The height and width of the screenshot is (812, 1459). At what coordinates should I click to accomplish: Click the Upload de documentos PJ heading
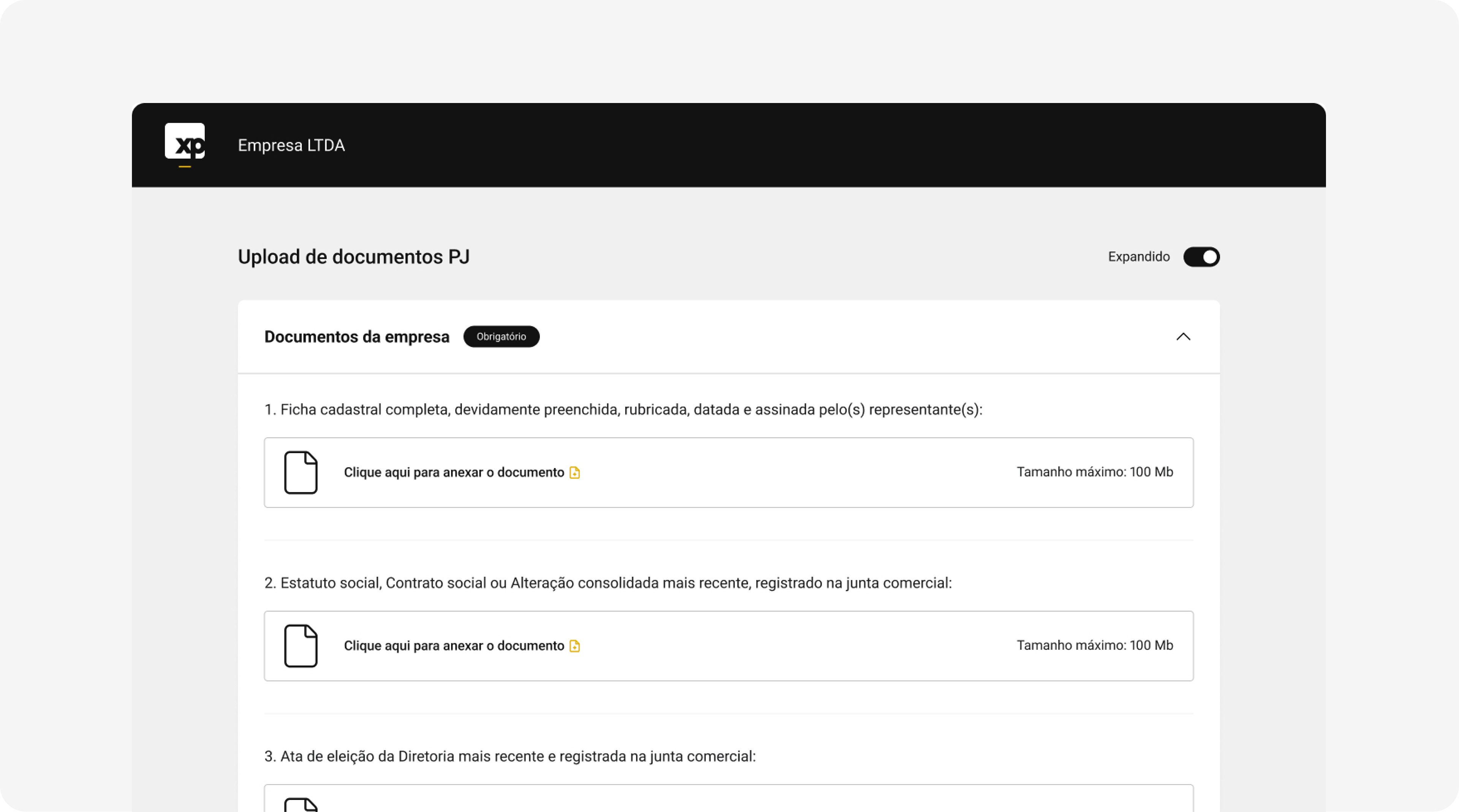coord(353,257)
